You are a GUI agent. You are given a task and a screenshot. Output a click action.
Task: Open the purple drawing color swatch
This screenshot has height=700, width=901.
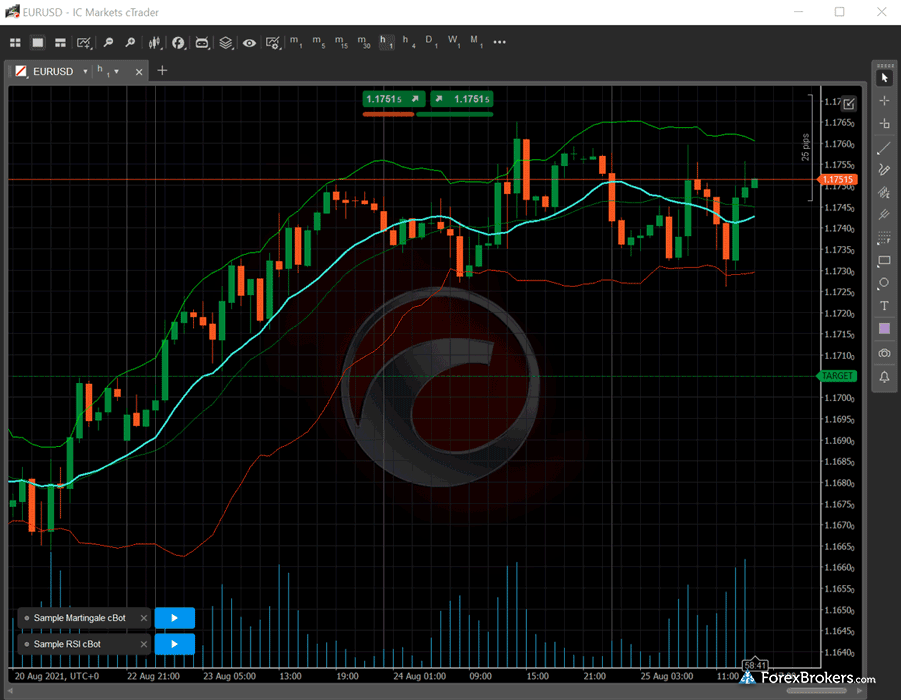tap(884, 329)
